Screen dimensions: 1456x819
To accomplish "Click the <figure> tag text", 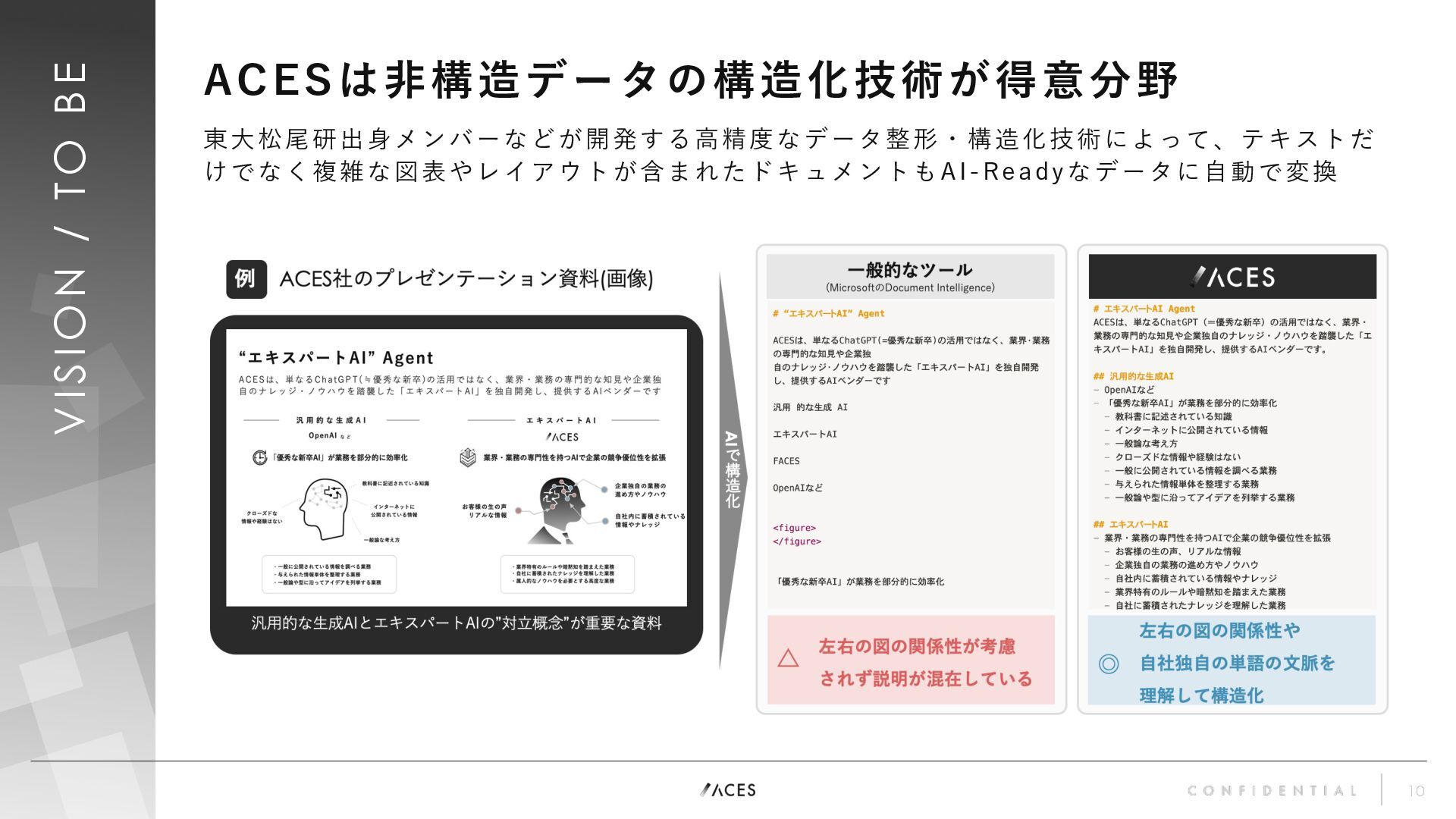I will (794, 528).
